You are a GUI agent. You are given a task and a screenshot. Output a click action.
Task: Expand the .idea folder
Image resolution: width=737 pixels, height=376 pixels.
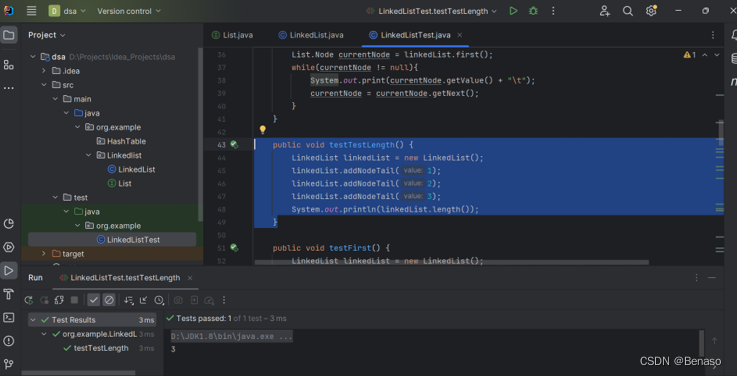click(x=44, y=71)
